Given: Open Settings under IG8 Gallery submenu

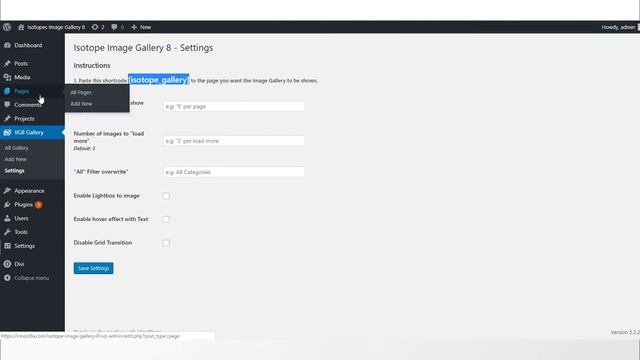Looking at the screenshot, I should [14, 171].
